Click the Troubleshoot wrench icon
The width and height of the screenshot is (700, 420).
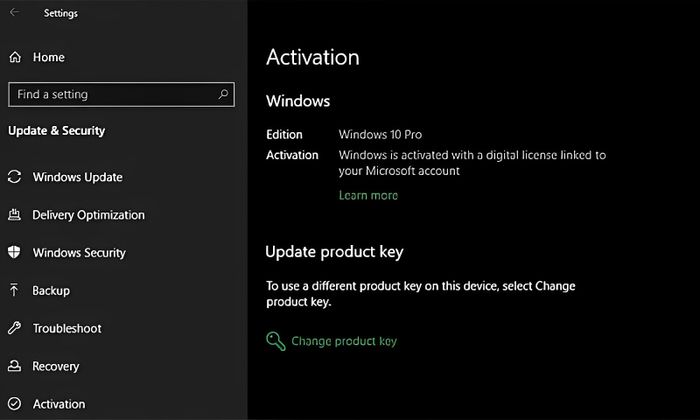click(x=14, y=328)
